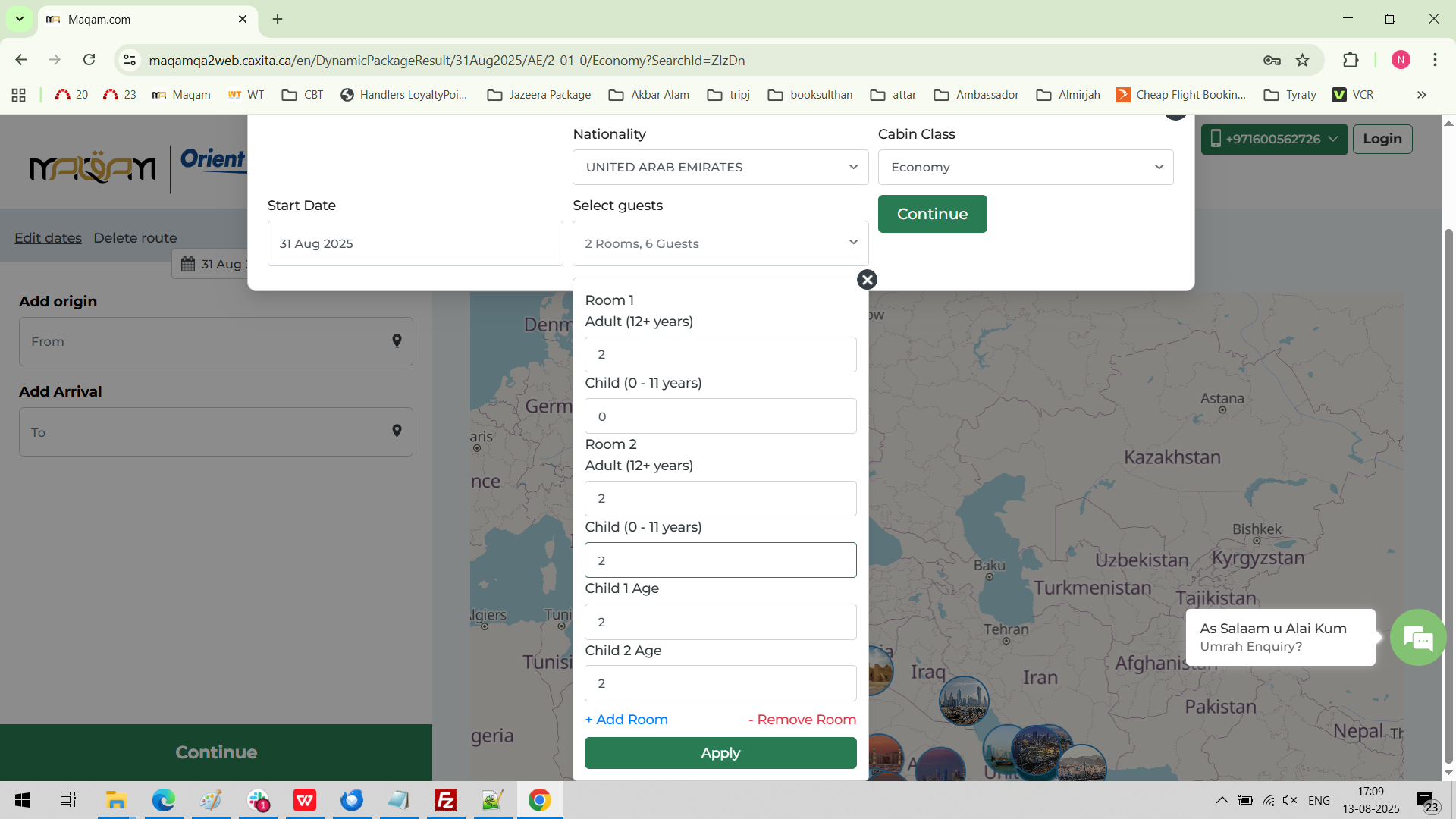Click the - Remove Room link
Viewport: 1456px width, 819px height.
click(x=802, y=720)
